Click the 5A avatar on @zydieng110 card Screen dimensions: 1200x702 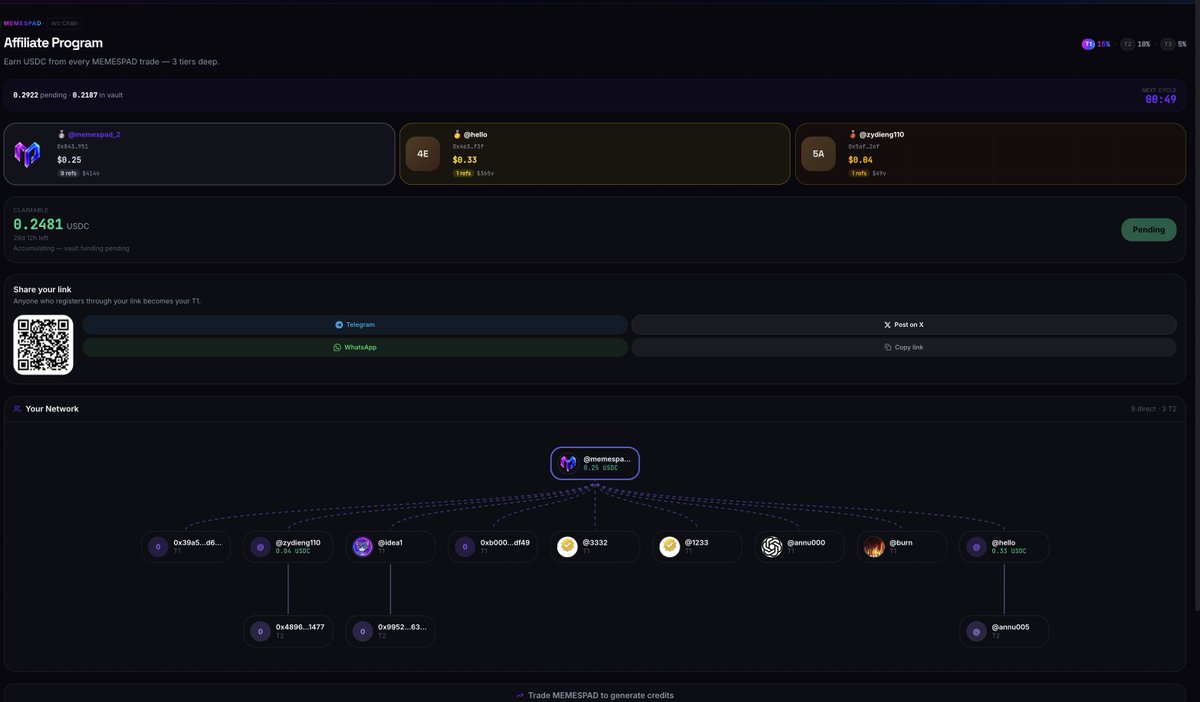[x=818, y=154]
